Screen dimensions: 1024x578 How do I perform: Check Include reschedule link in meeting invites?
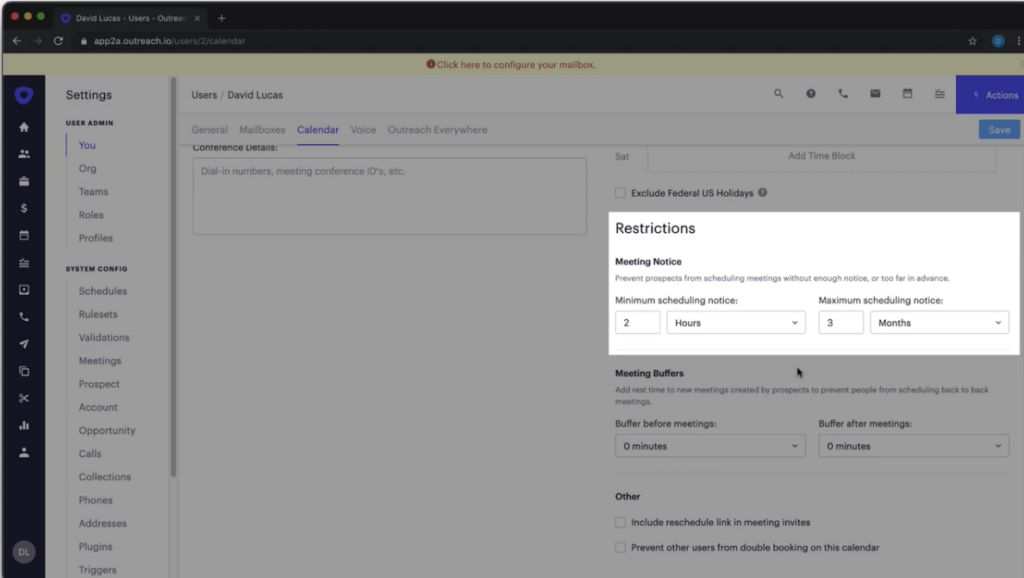tap(620, 522)
